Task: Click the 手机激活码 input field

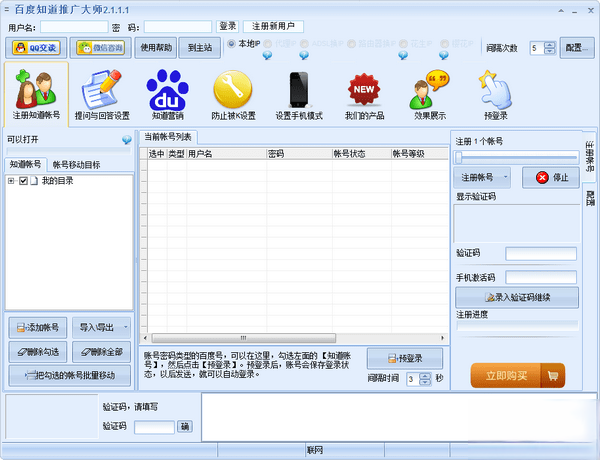Action: (540, 277)
